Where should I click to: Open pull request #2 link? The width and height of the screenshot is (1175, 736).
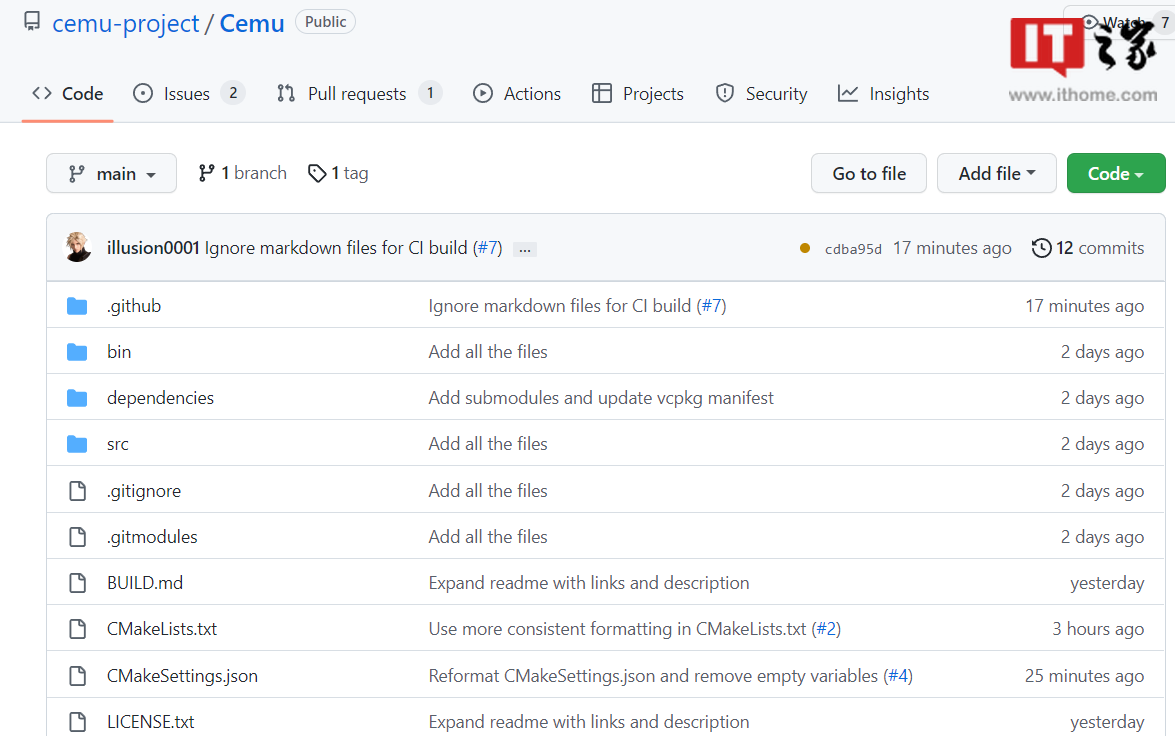click(x=827, y=629)
